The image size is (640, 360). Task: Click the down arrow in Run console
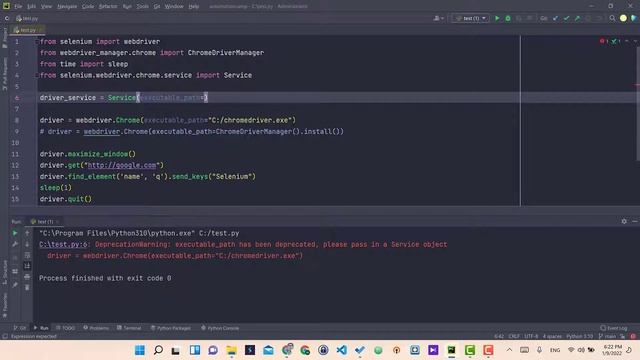pyautogui.click(x=27, y=244)
